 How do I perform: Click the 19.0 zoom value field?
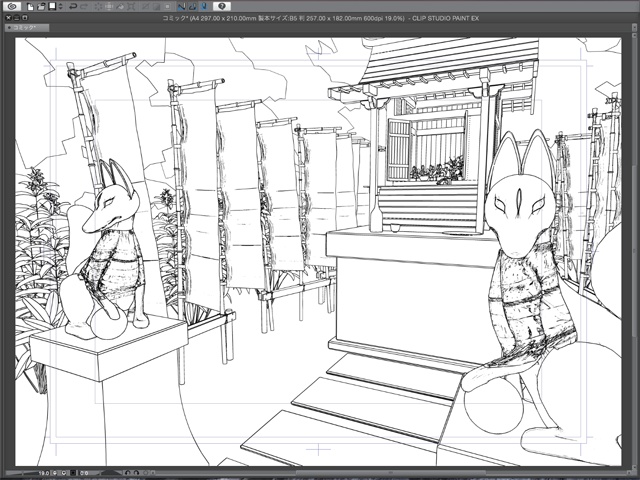44,473
